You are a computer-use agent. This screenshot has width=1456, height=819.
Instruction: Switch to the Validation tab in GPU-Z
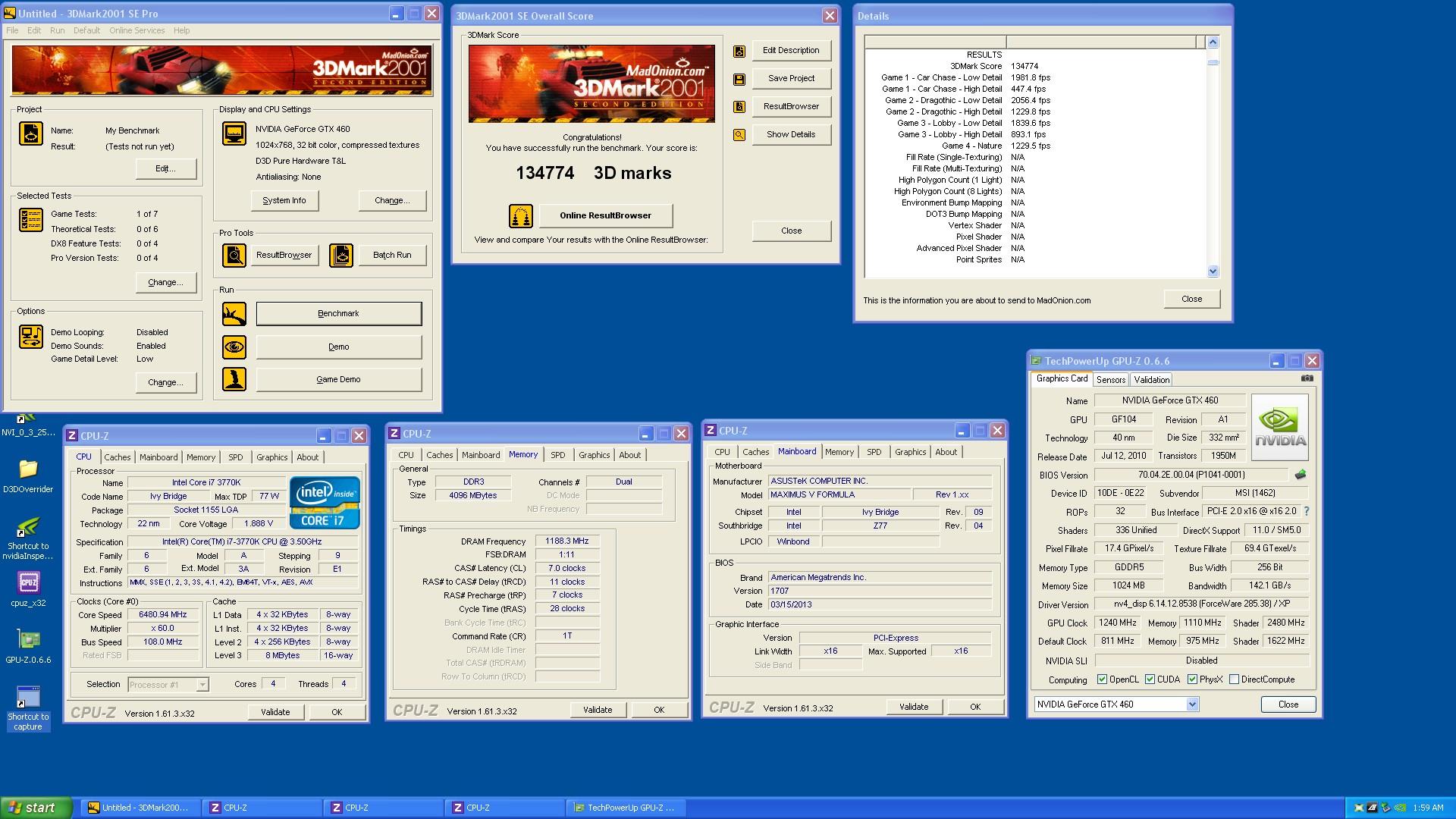(1152, 380)
